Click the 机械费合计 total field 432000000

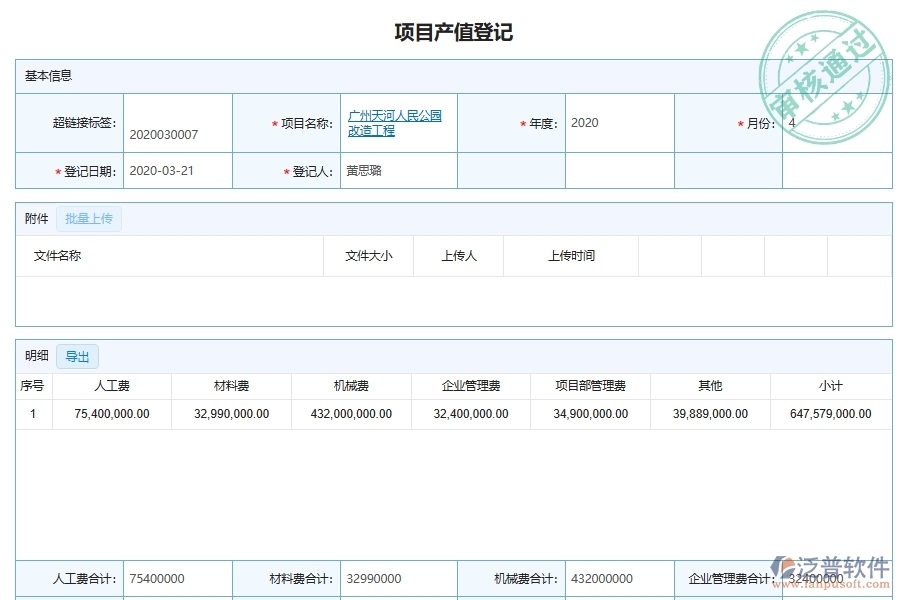(614, 578)
